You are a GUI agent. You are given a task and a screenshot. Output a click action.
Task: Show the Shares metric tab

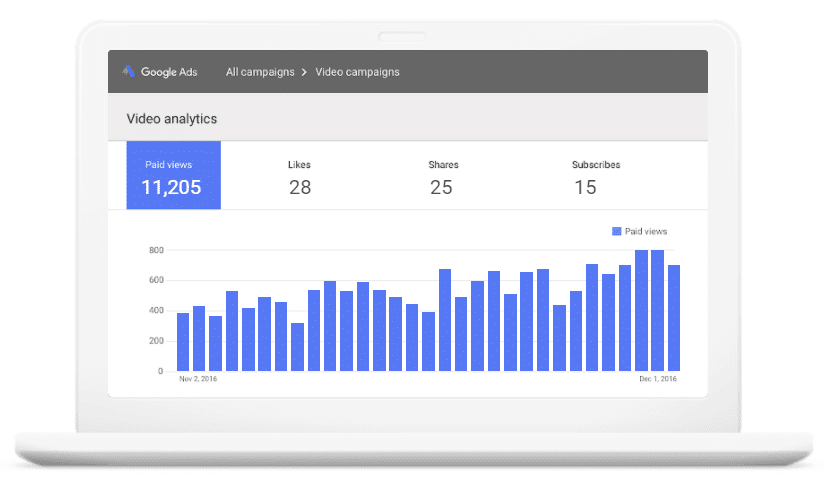[x=442, y=177]
